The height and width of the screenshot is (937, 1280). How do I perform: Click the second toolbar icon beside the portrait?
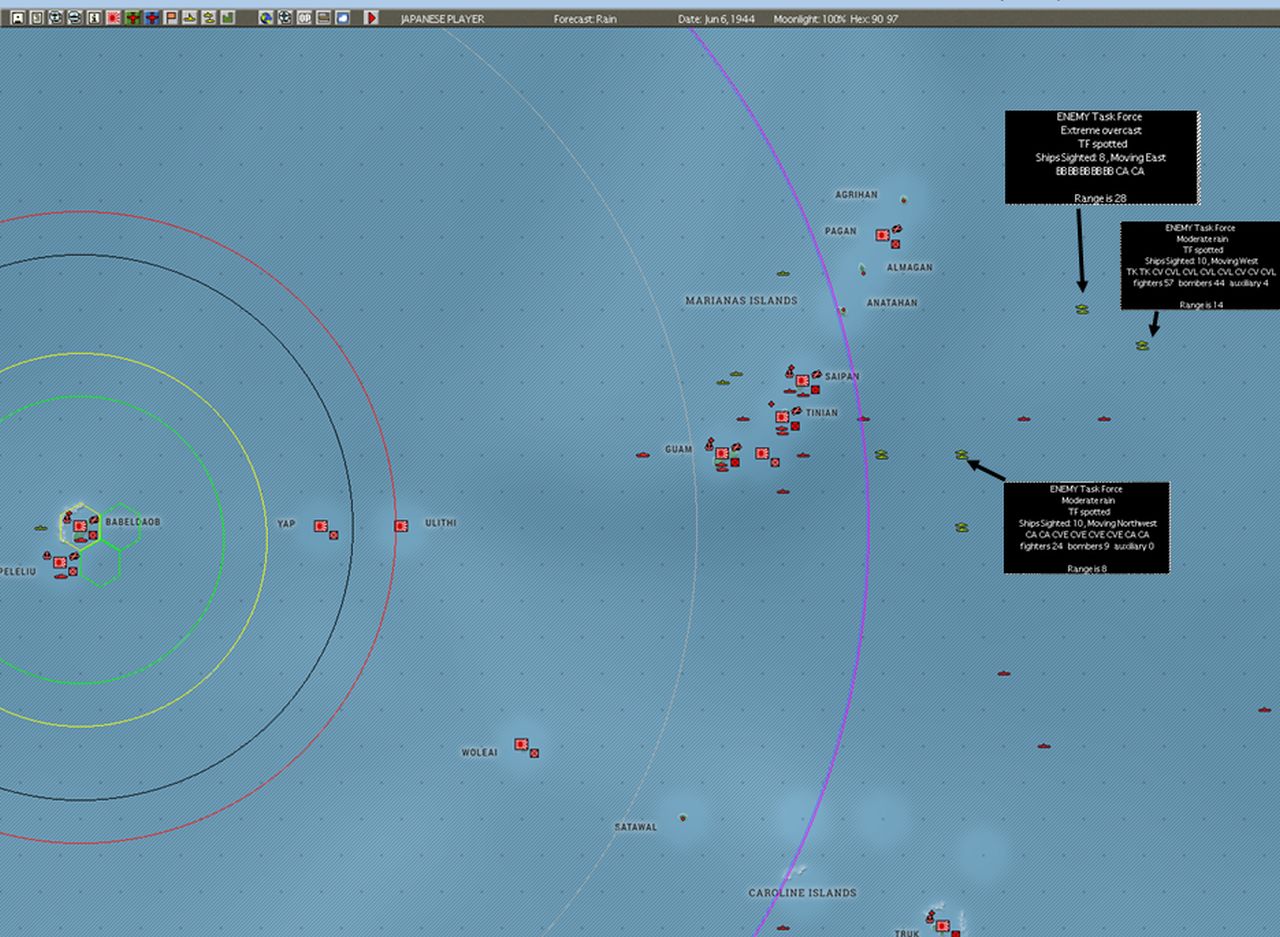(x=36, y=18)
